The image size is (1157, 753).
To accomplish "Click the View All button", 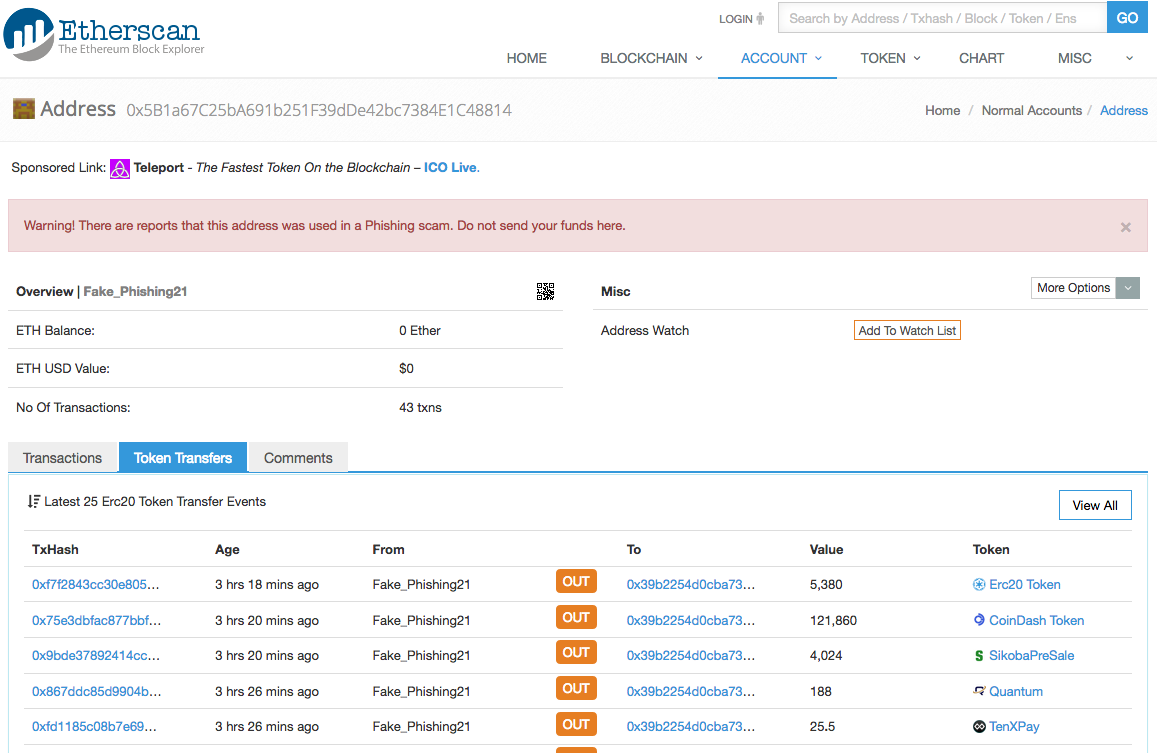I will coord(1095,505).
